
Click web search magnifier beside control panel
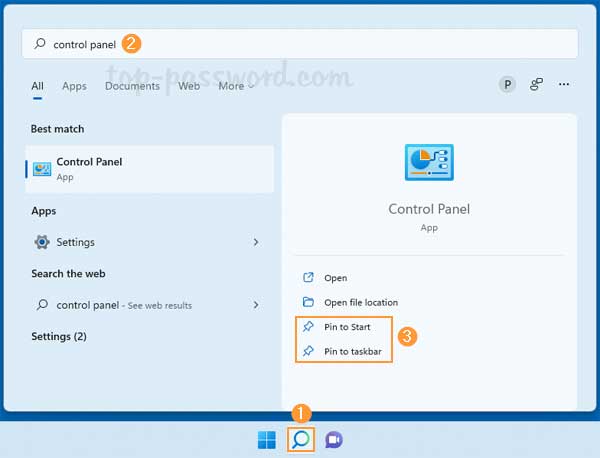click(x=42, y=305)
